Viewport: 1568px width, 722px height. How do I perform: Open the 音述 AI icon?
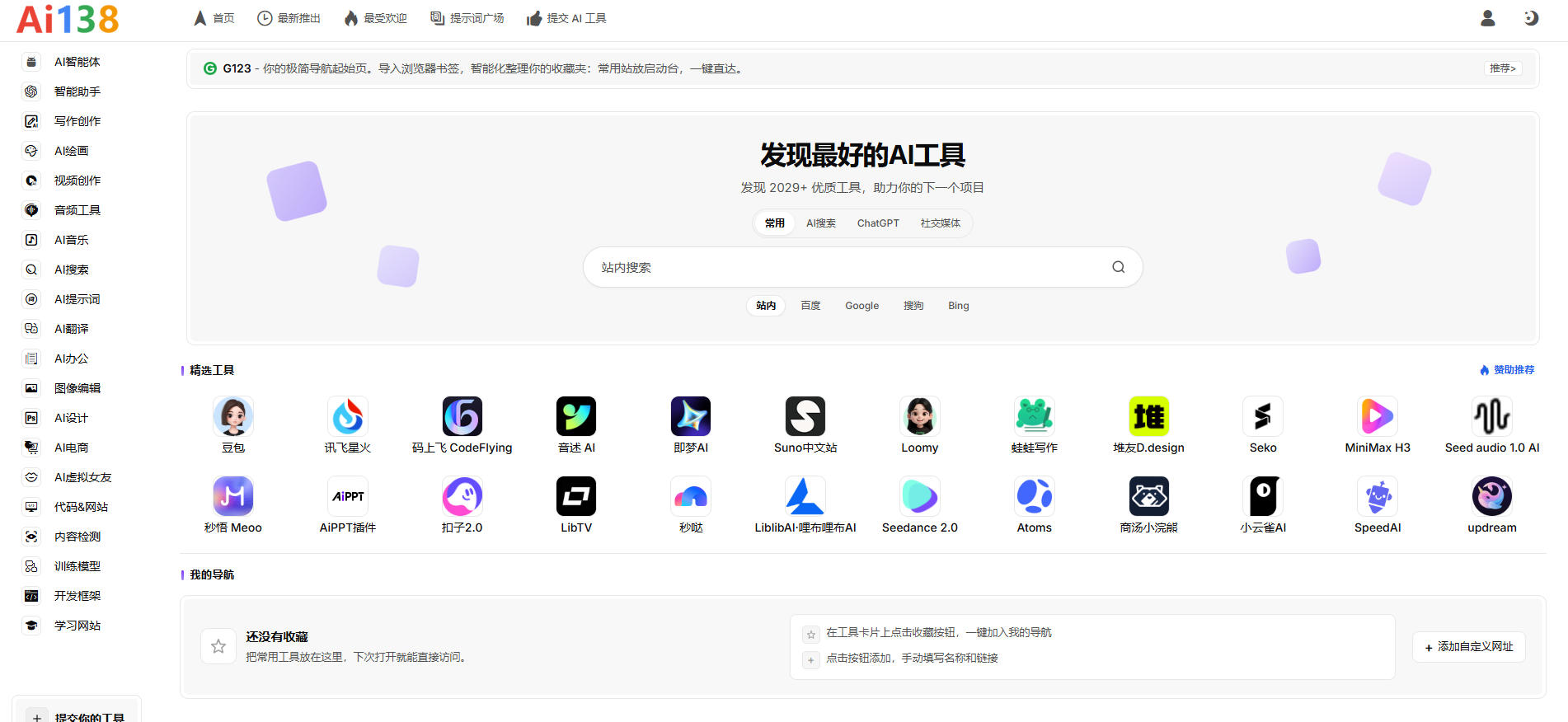point(576,416)
